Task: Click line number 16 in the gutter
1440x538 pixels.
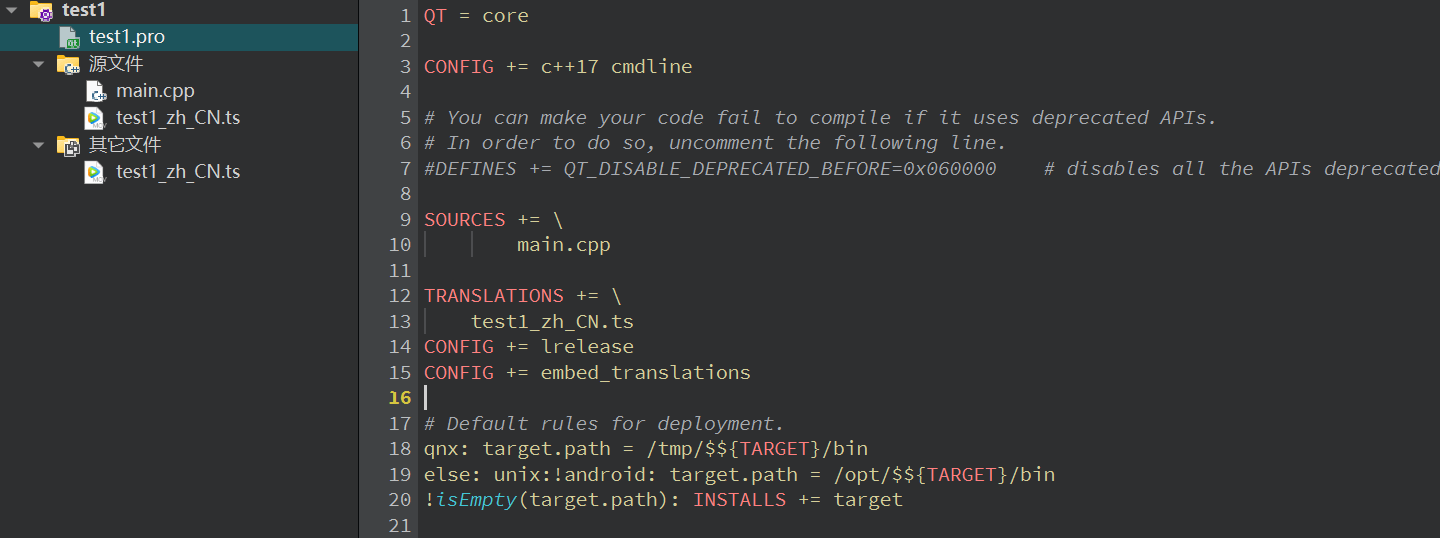Action: (x=401, y=398)
